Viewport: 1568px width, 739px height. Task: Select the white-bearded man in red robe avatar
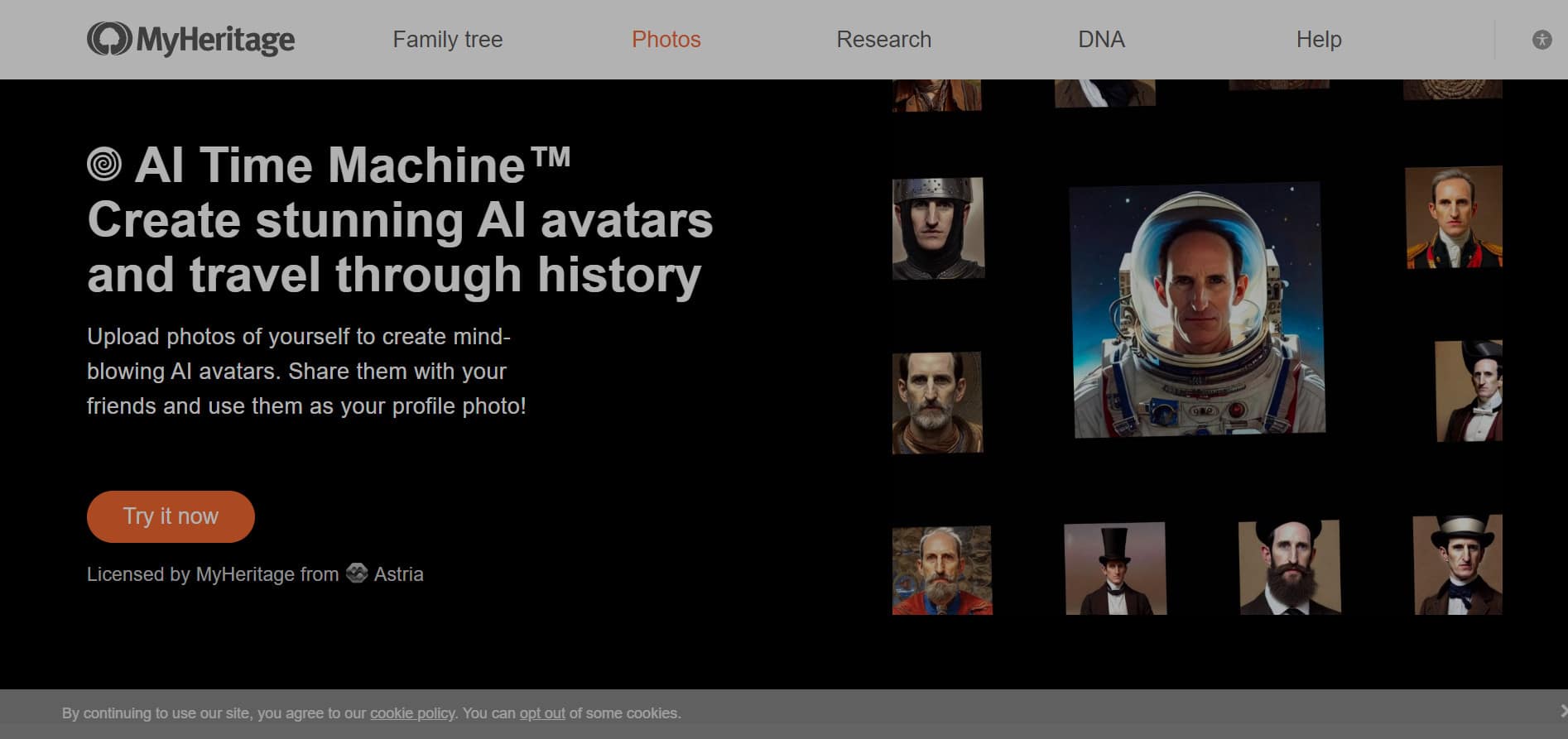pos(942,570)
